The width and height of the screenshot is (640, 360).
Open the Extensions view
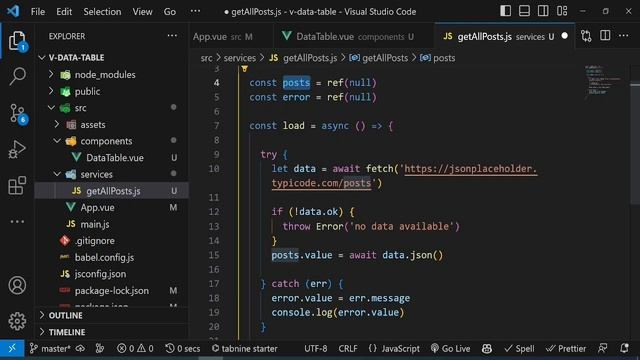(17, 185)
